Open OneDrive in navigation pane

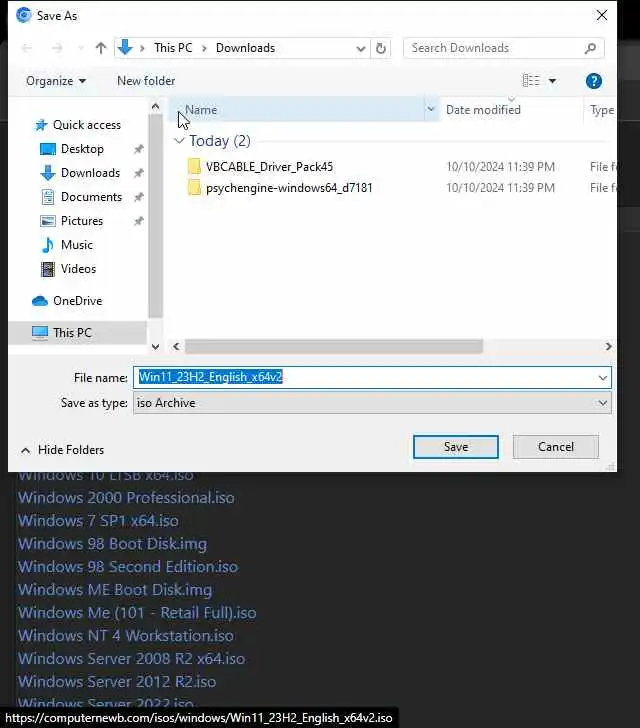coord(78,301)
